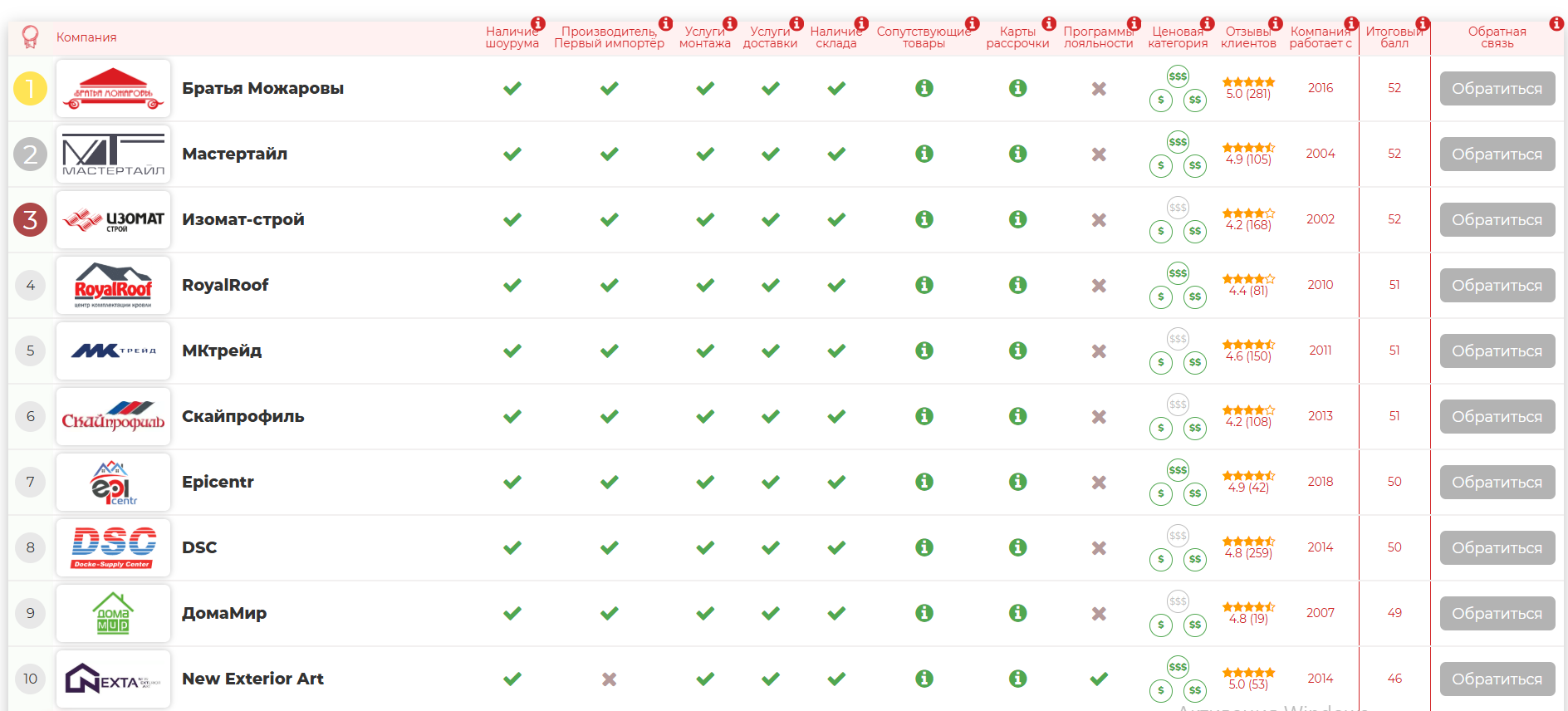The height and width of the screenshot is (711, 1568).
Task: Click Обратиться button for Братья Можаровы
Action: pos(1497,88)
